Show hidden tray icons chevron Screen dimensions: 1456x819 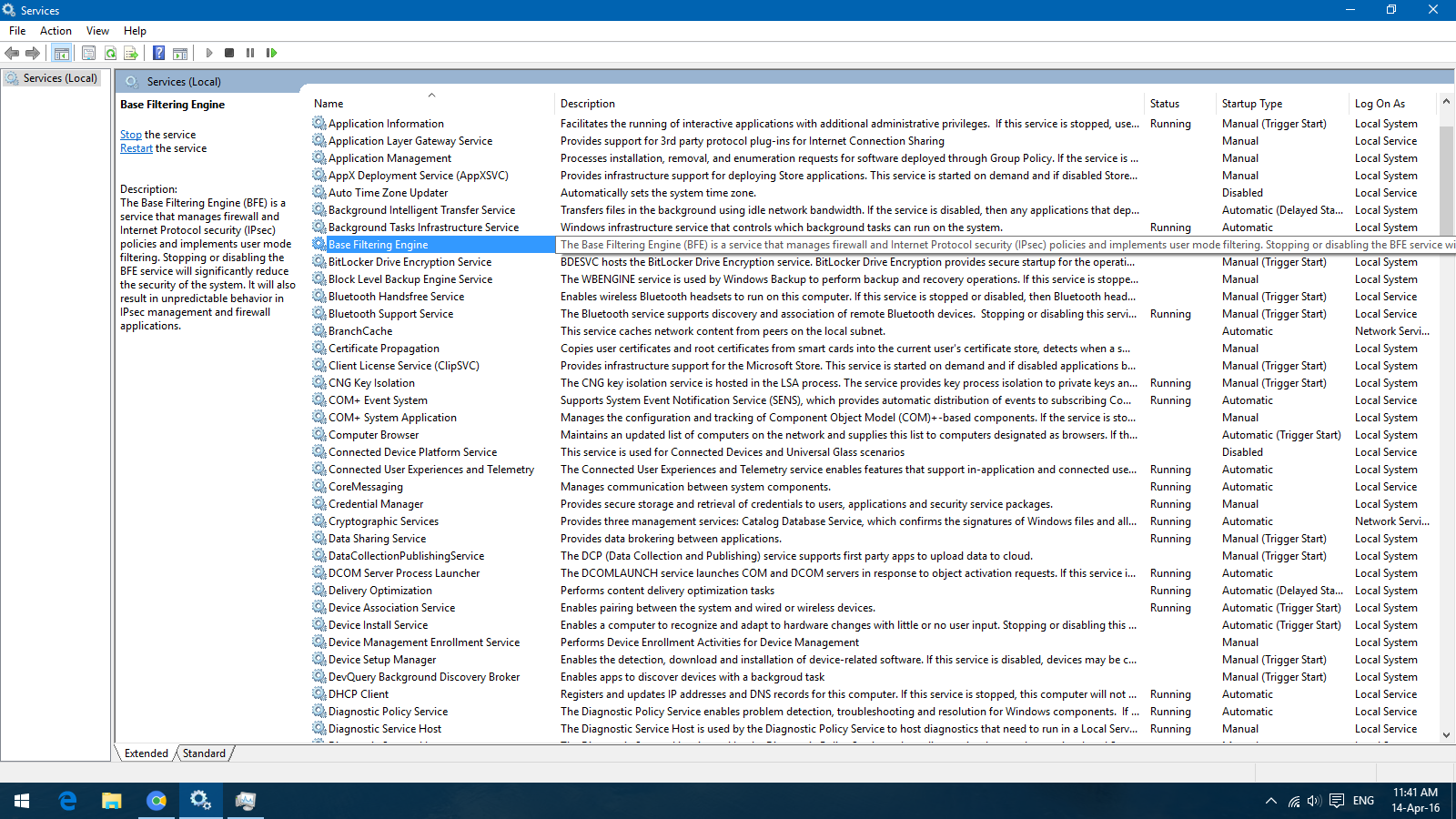point(1270,801)
